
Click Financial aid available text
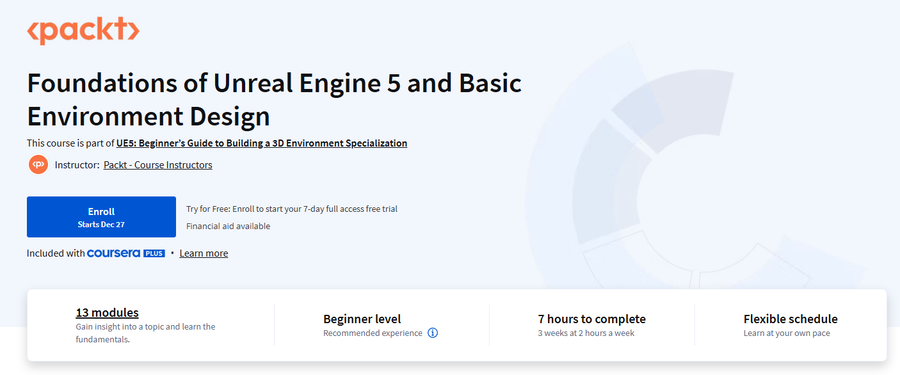coord(228,226)
